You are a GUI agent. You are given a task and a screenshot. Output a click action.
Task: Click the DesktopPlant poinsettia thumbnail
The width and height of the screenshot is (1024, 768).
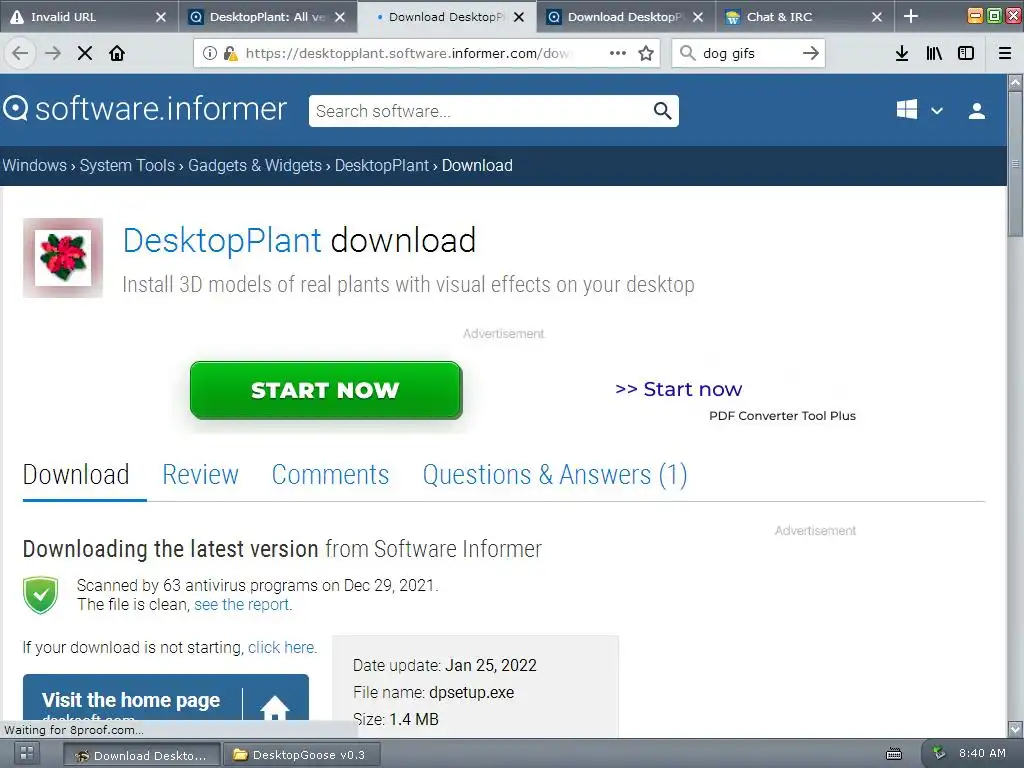63,258
